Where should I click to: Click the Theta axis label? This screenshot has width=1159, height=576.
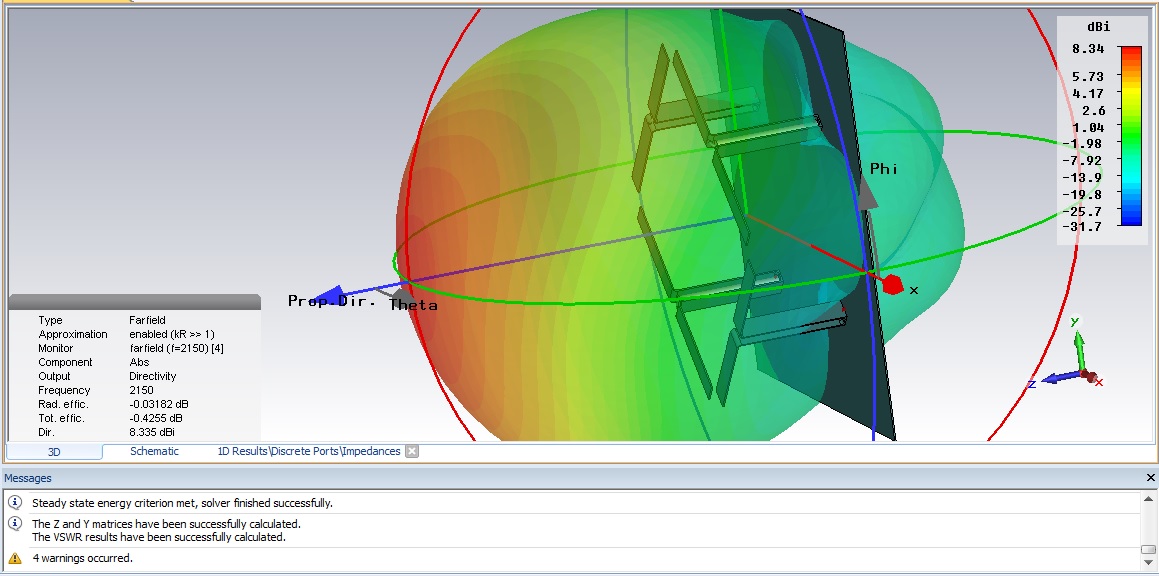click(414, 305)
